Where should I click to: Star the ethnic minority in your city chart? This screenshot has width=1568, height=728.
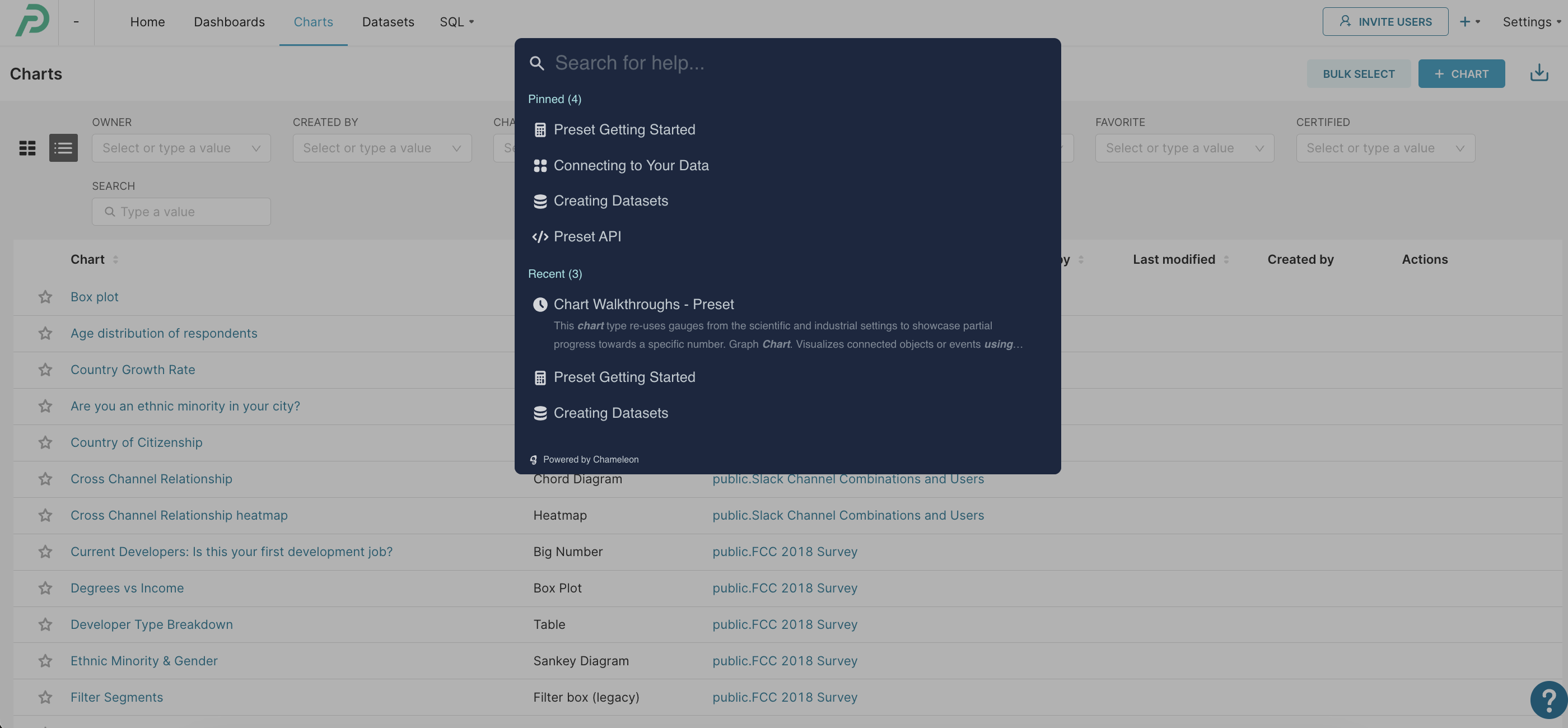(45, 406)
